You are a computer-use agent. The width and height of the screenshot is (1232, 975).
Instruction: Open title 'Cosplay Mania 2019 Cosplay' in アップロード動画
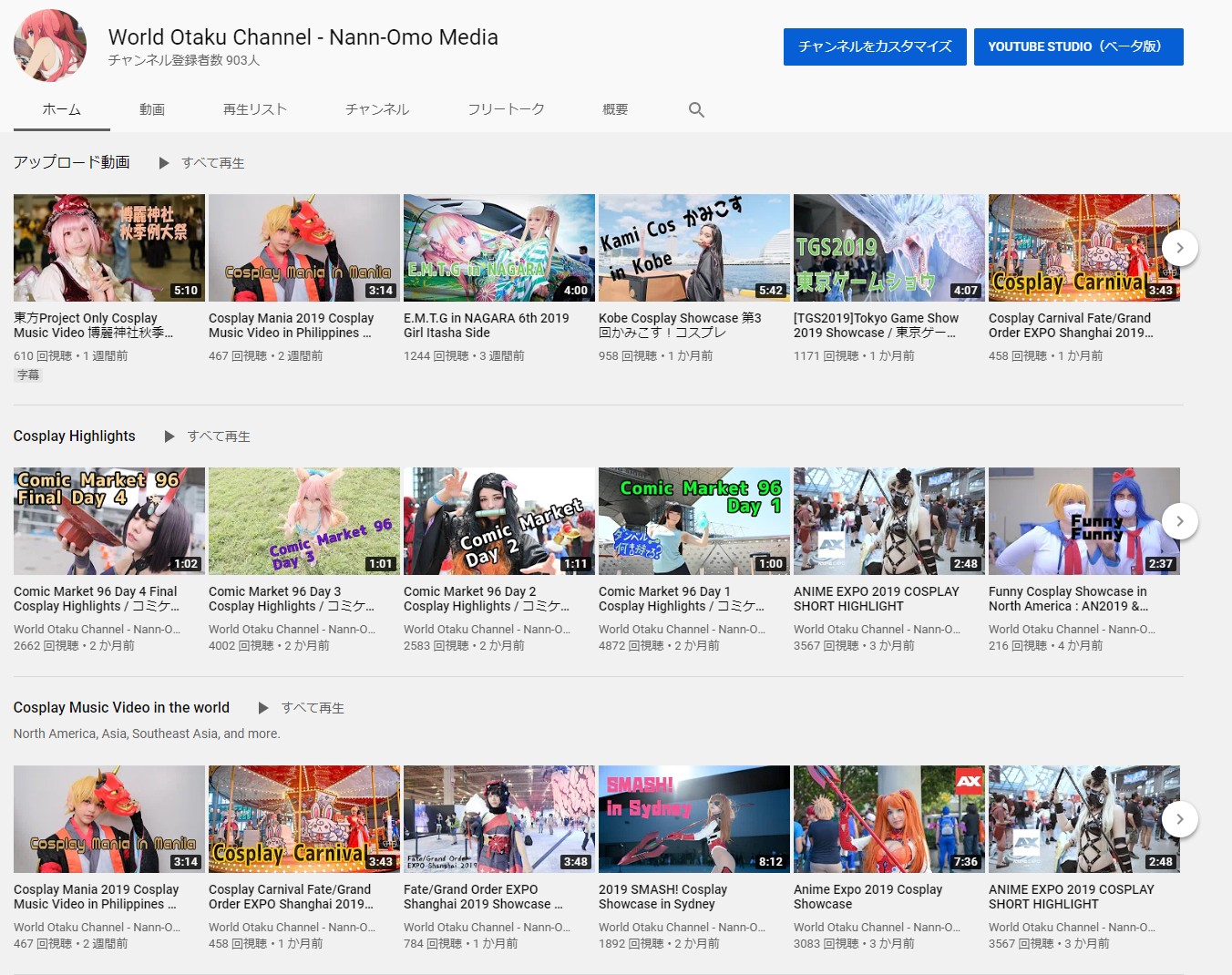point(292,325)
